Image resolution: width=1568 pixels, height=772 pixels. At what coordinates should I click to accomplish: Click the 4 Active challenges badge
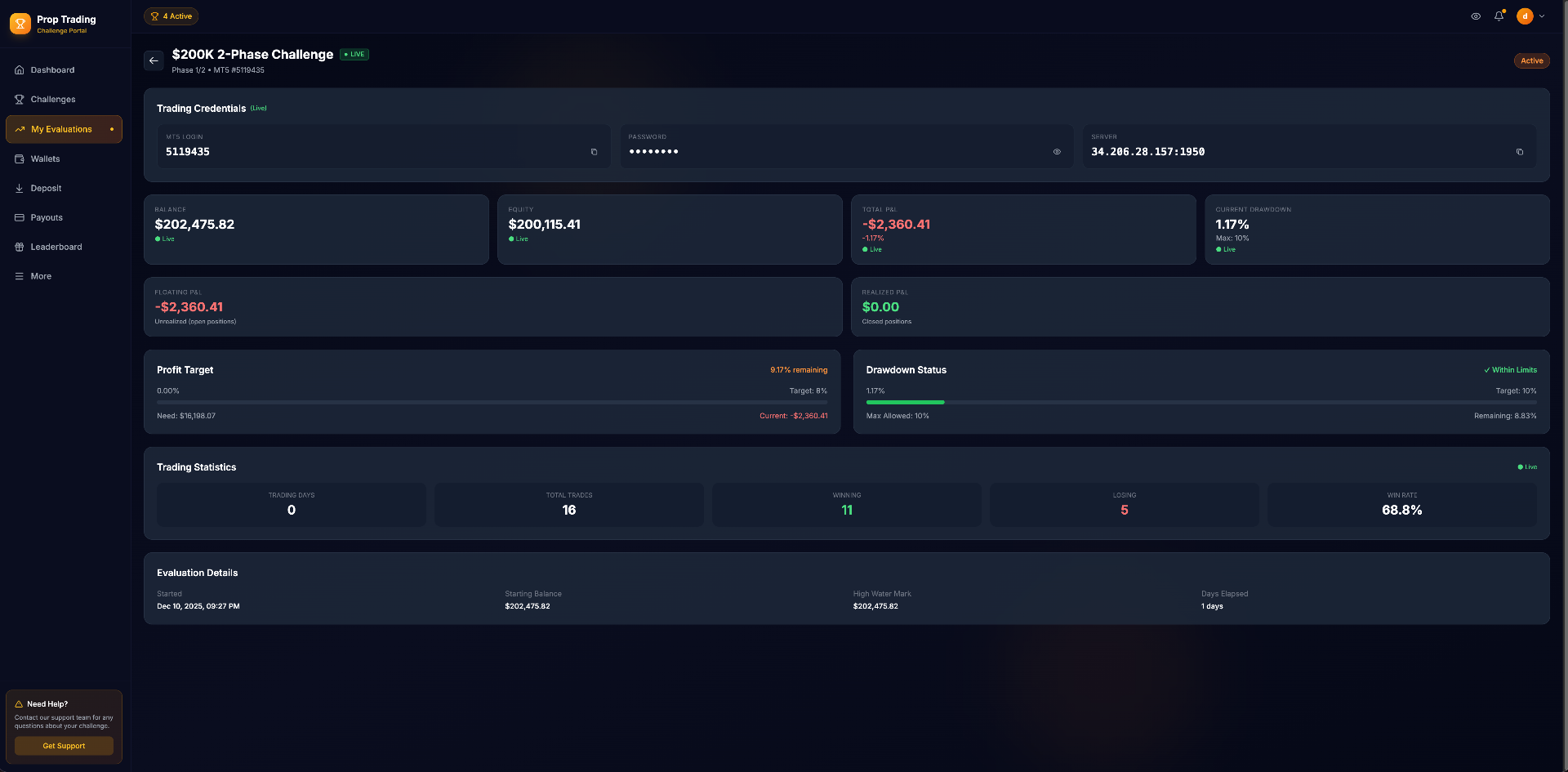pos(171,16)
